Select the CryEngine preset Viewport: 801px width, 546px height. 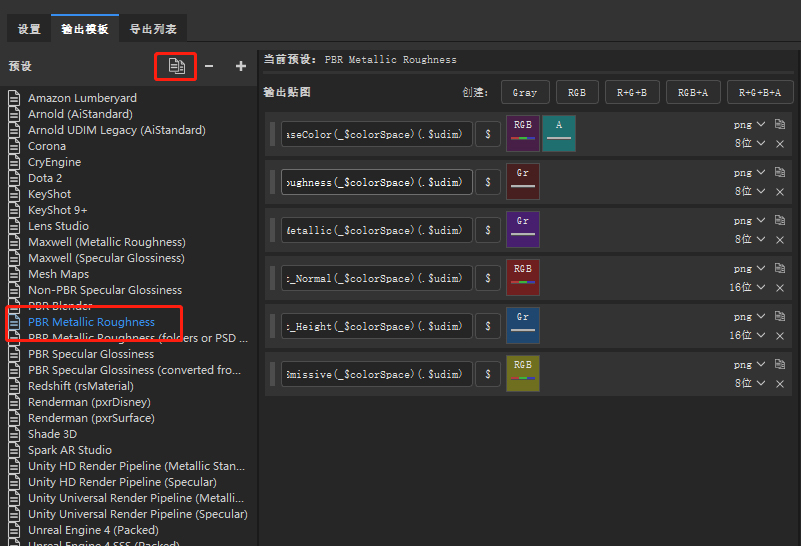55,162
